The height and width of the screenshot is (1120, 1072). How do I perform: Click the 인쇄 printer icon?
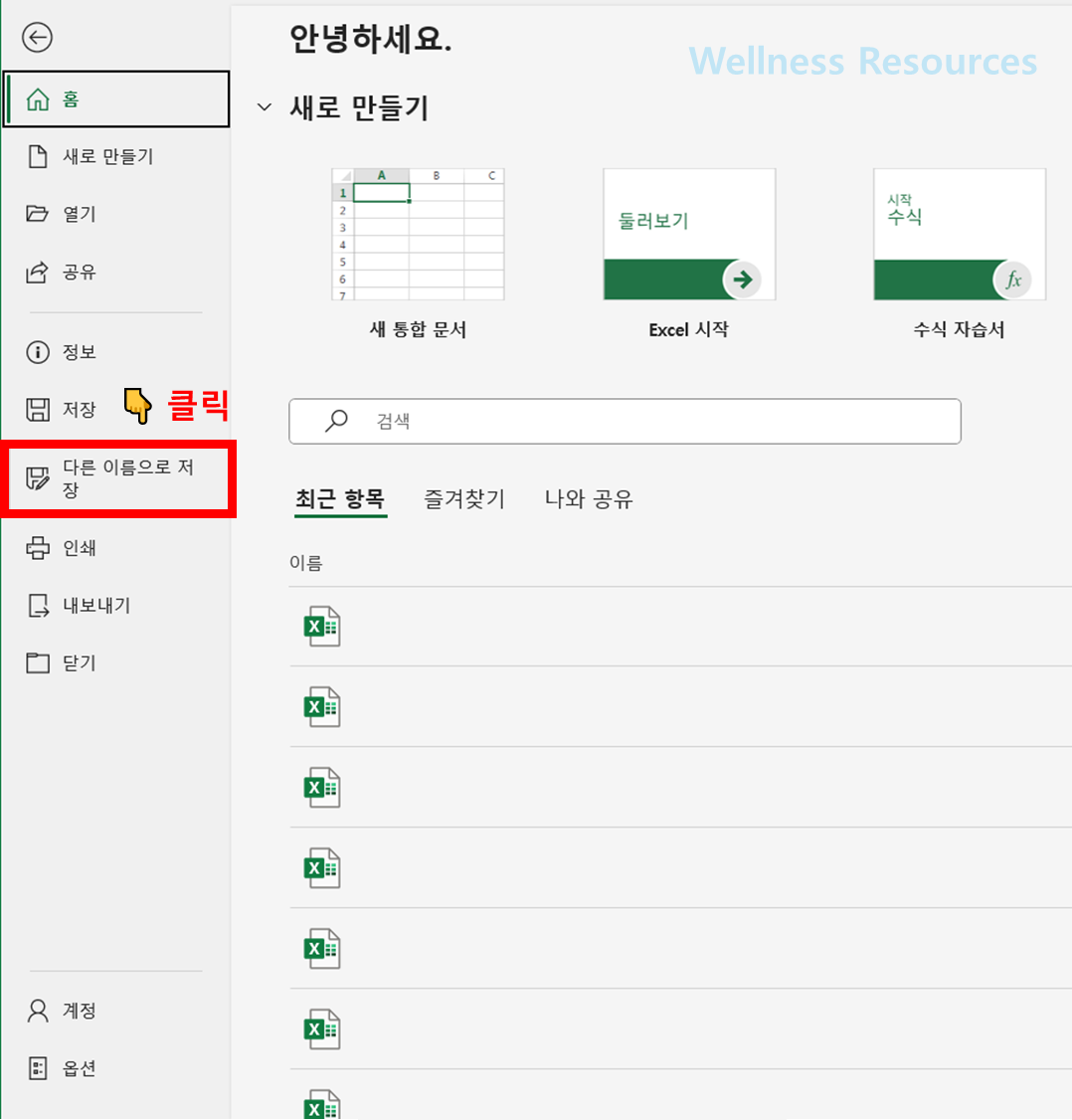pos(38,548)
